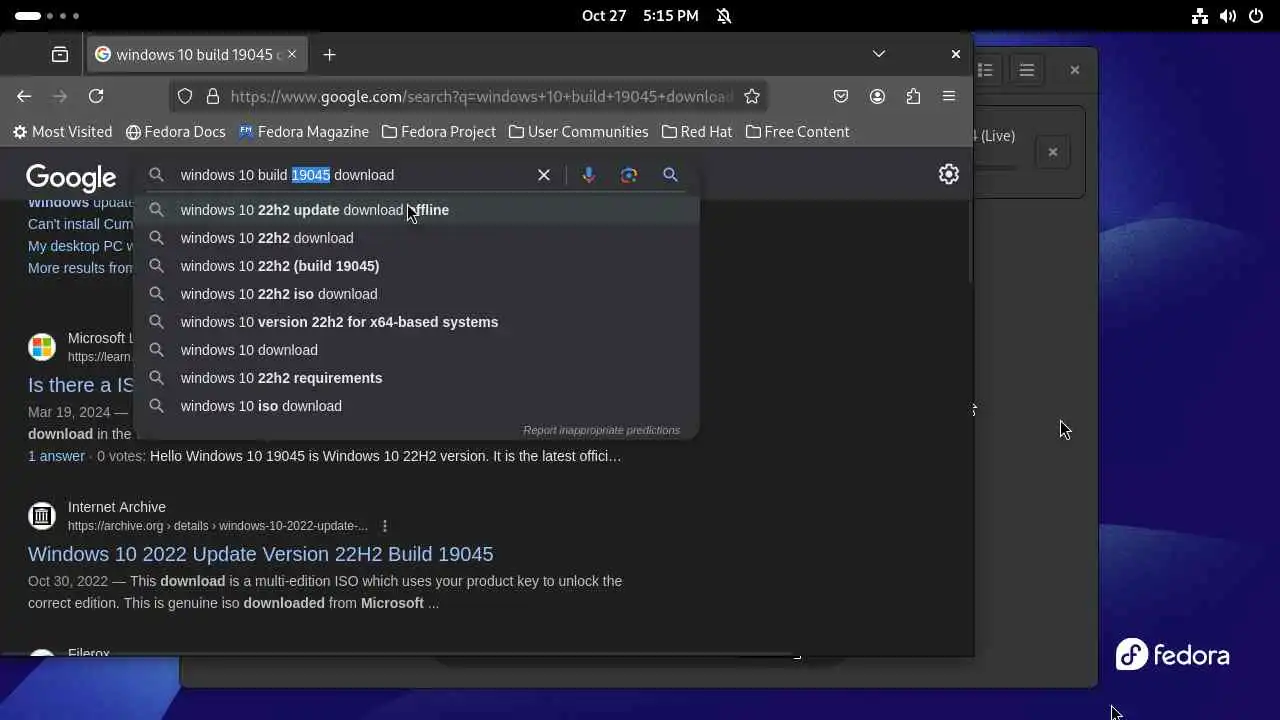
Task: Open Fedora Project bookmarks folder
Action: click(439, 132)
